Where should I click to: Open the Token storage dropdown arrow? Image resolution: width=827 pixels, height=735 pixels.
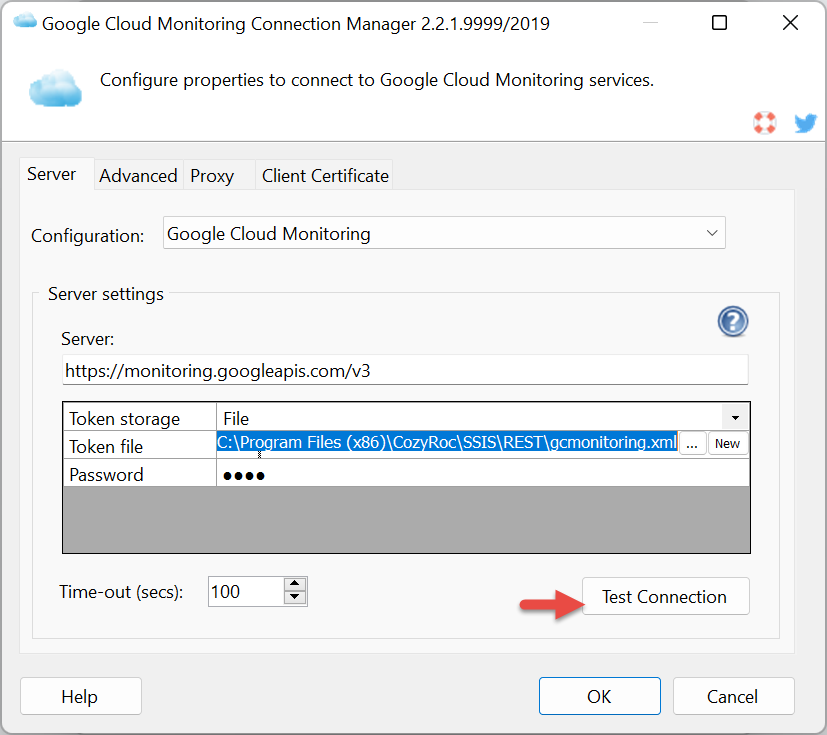click(x=735, y=418)
